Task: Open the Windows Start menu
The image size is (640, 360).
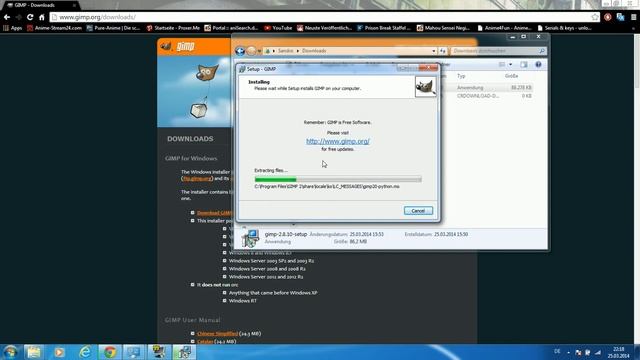Action: pyautogui.click(x=10, y=352)
